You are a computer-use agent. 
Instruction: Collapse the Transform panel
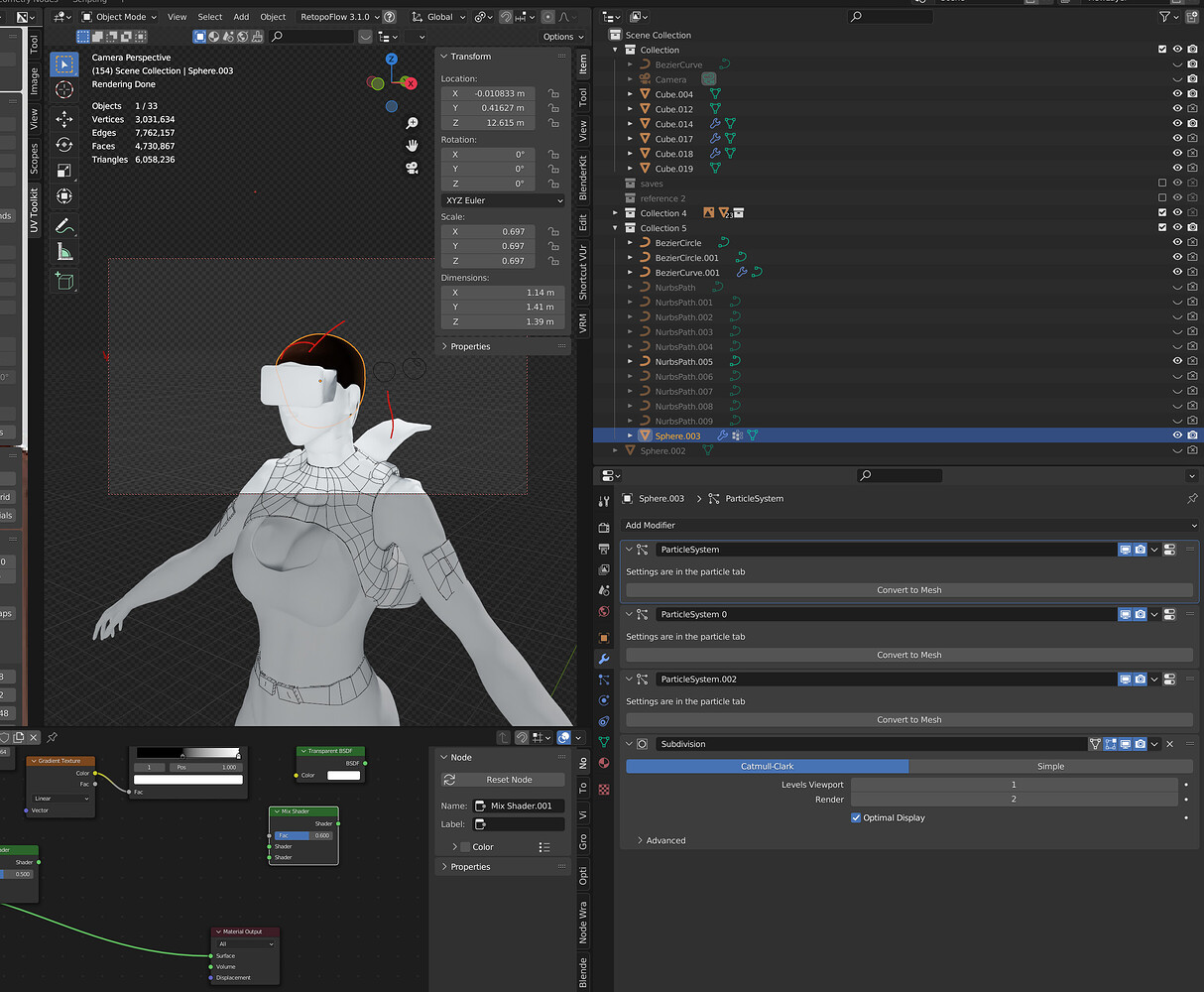443,57
